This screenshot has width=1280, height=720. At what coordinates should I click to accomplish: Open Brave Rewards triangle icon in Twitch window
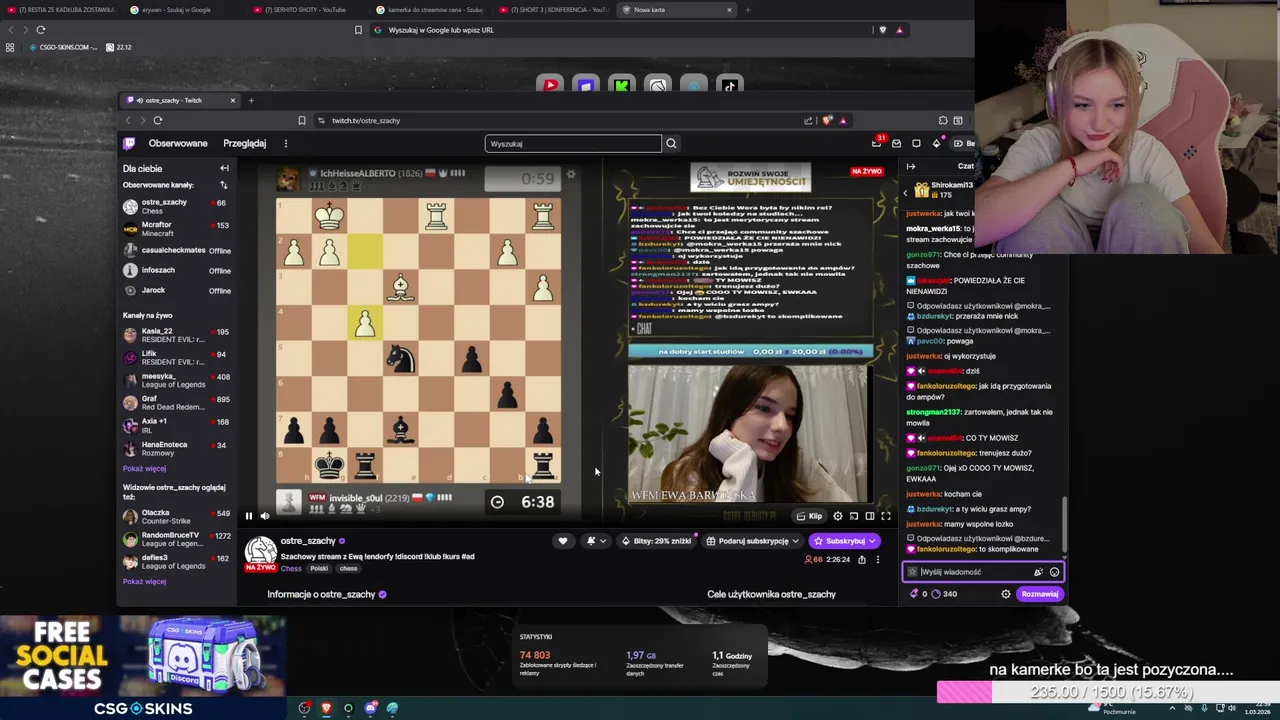coord(843,120)
